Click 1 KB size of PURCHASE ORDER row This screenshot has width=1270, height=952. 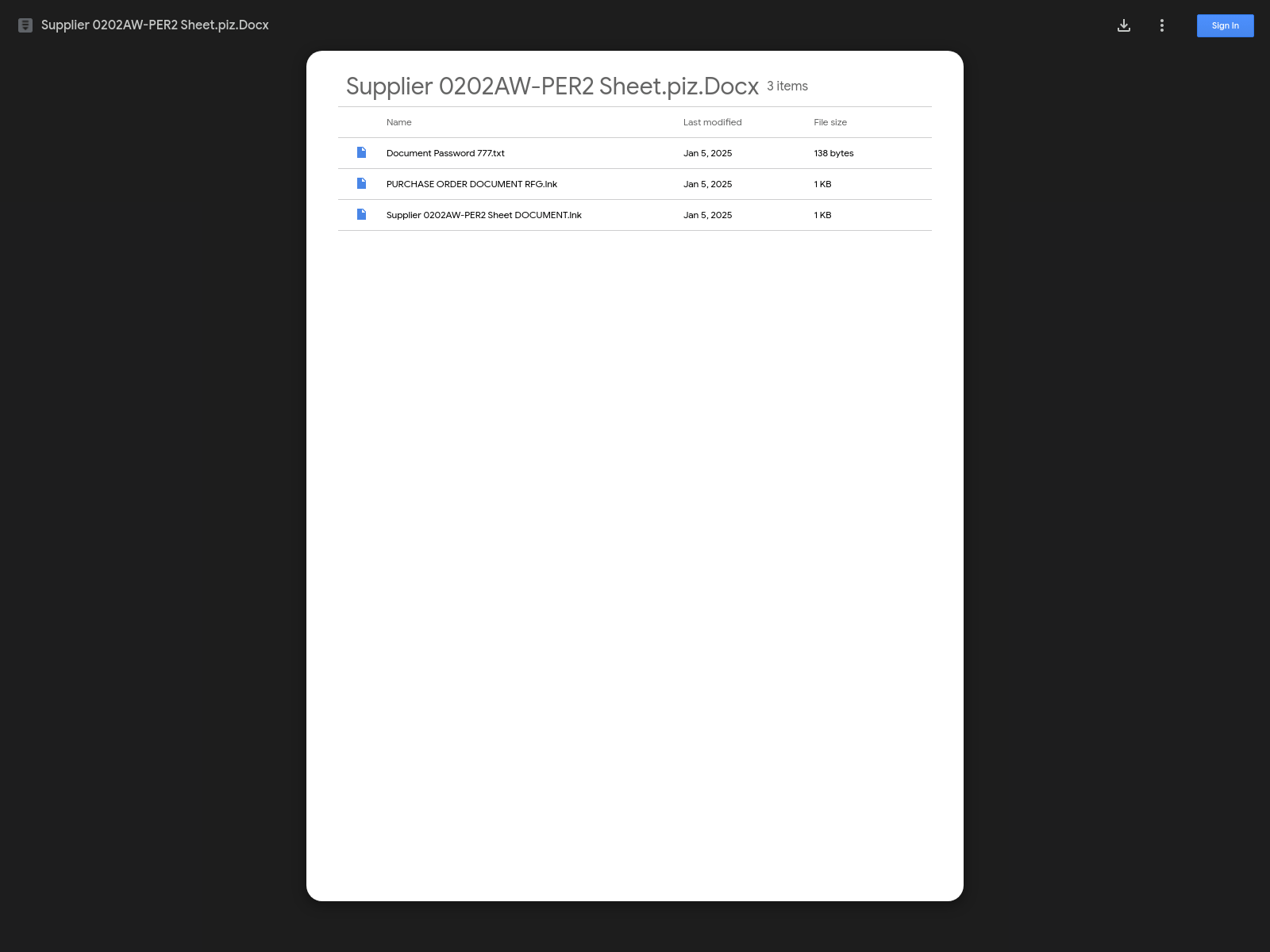tap(822, 184)
